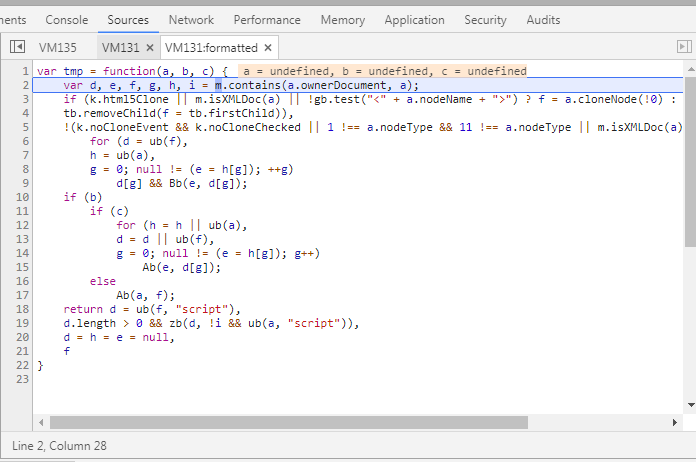Switch to the Console tab
Screen dimensions: 696x462
(67, 20)
